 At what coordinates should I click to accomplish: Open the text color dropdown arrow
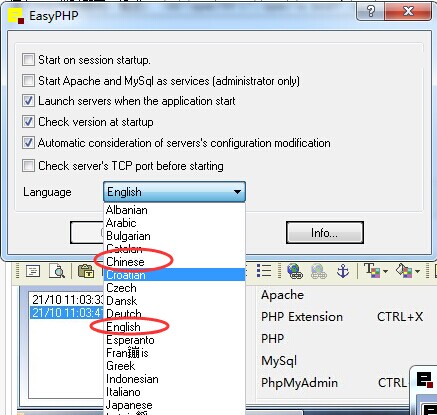(x=385, y=271)
